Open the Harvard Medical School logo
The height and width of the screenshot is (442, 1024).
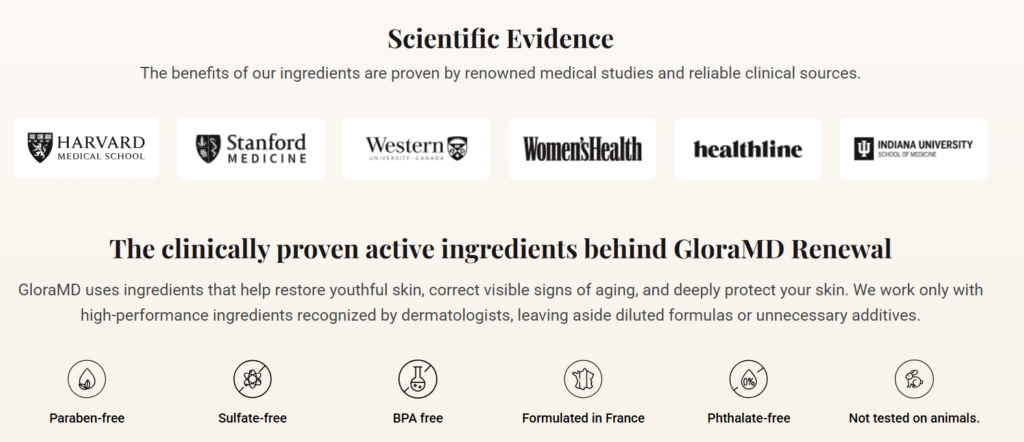pos(87,148)
